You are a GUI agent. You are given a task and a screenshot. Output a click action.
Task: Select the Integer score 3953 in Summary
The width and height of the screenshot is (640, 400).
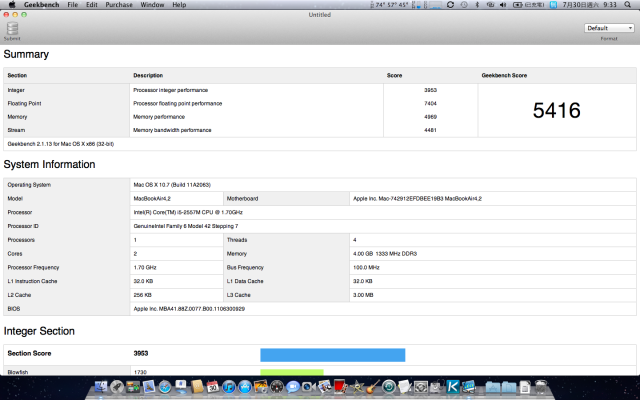tap(430, 90)
